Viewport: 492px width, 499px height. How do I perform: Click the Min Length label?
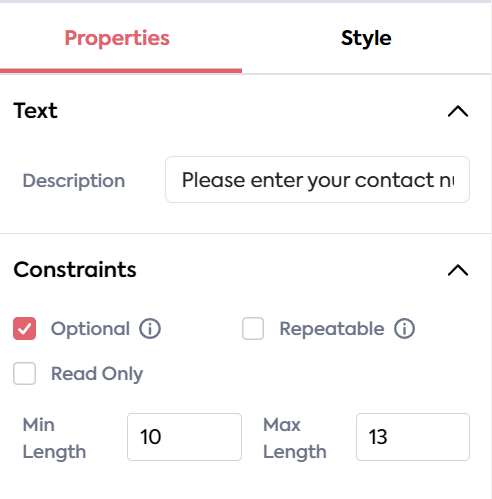(x=54, y=438)
